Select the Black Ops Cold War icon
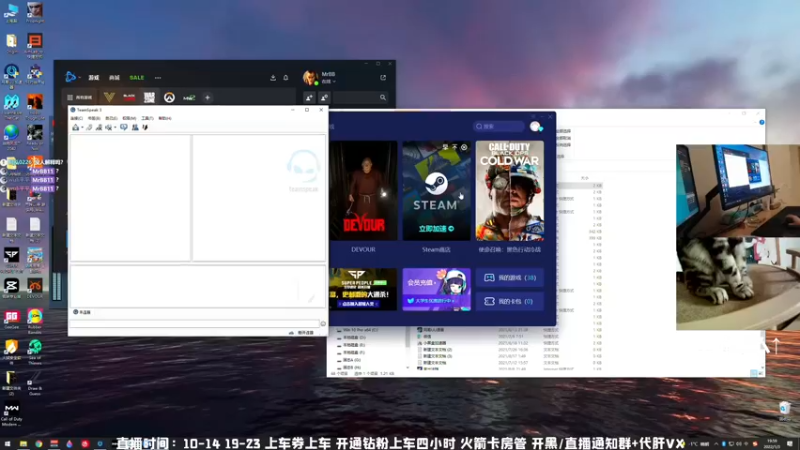This screenshot has height=450, width=800. click(129, 97)
